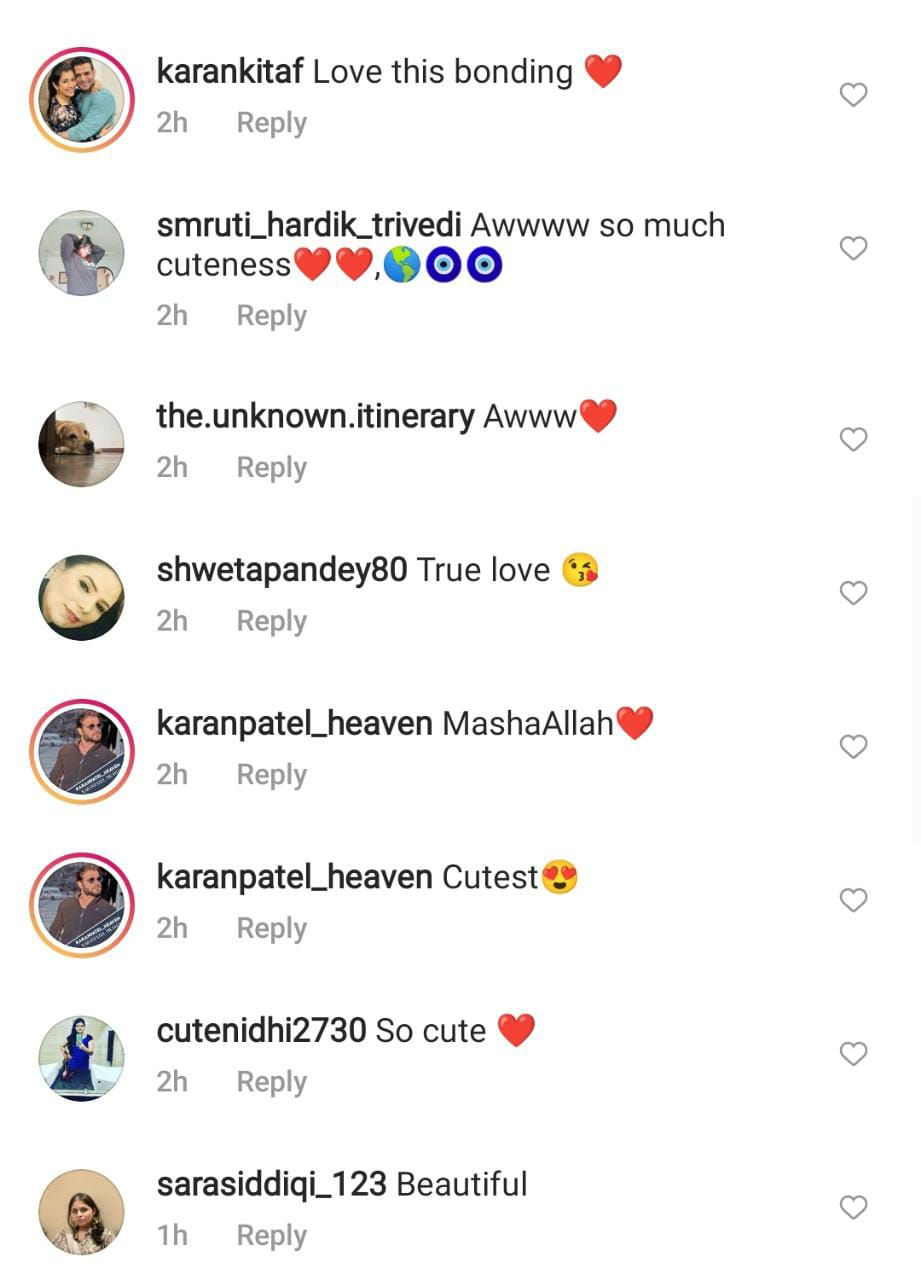Open karankitaf's profile picture story
This screenshot has height=1280, width=921.
(x=82, y=99)
